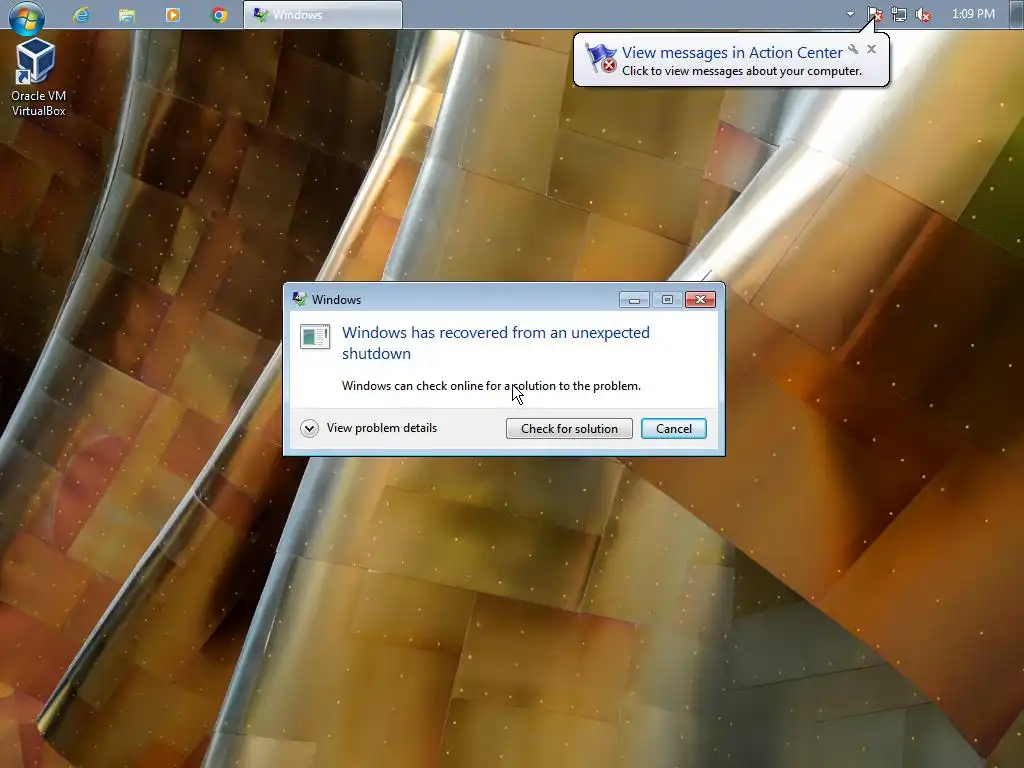Expand View problem details chevron

[310, 428]
